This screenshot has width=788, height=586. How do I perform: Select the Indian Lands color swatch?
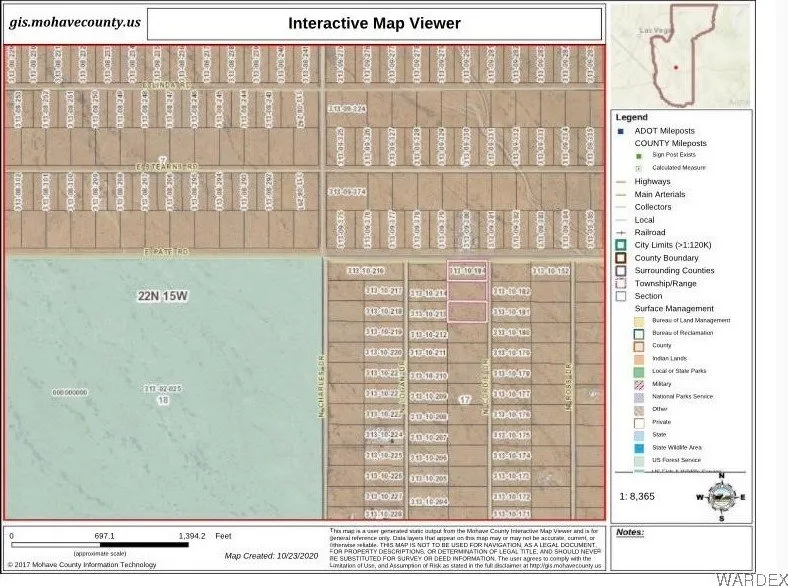click(x=637, y=358)
